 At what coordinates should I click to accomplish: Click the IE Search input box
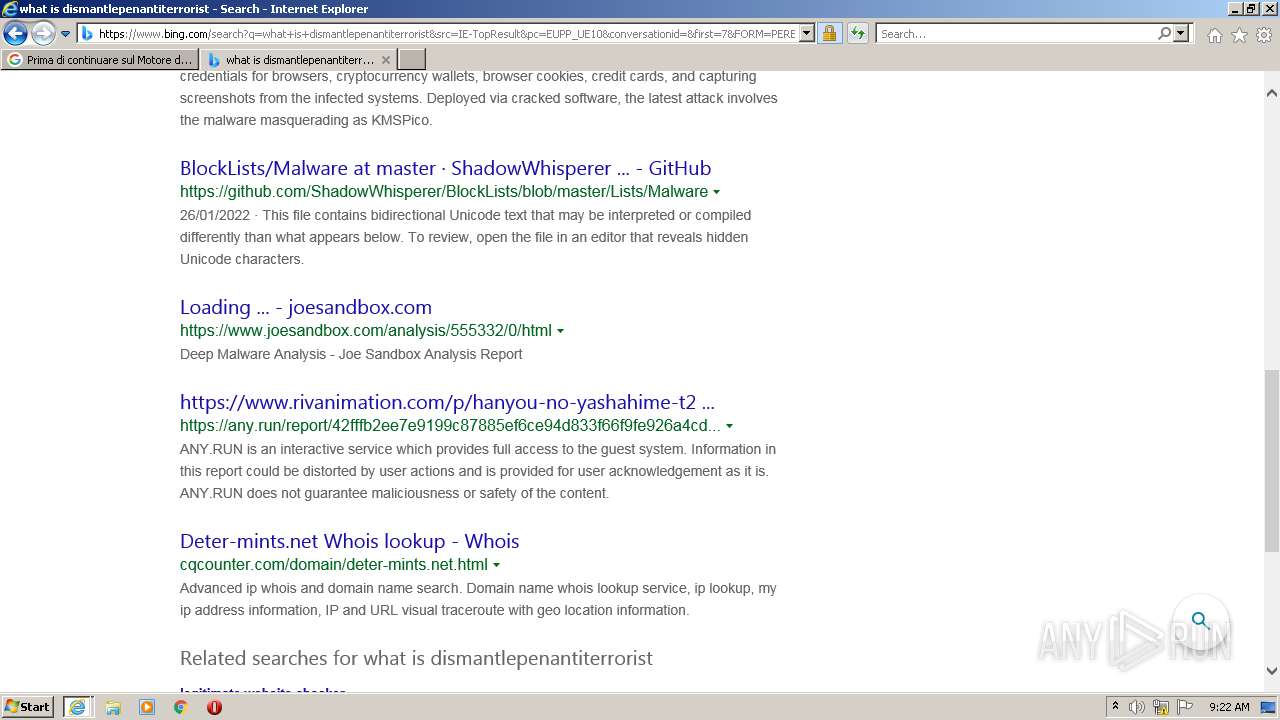coord(1015,34)
